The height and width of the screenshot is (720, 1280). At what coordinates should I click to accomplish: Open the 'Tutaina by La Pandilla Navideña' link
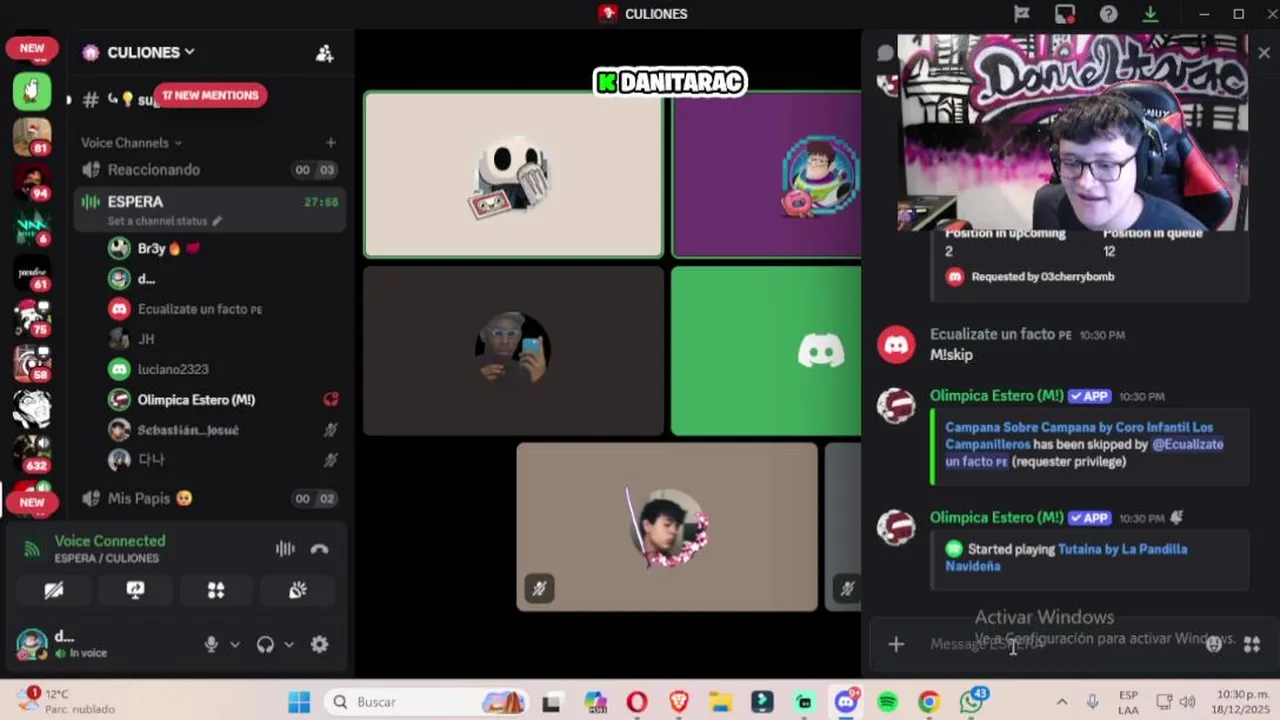[1066, 557]
